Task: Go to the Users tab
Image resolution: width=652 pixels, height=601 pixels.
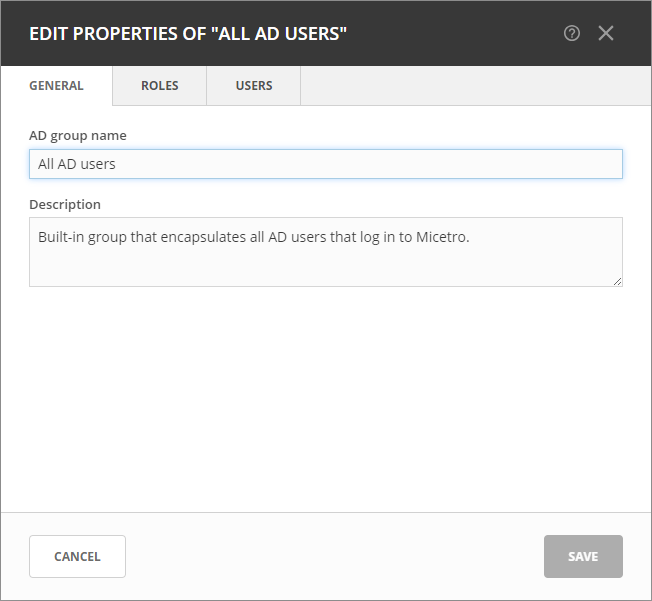Action: 254,86
